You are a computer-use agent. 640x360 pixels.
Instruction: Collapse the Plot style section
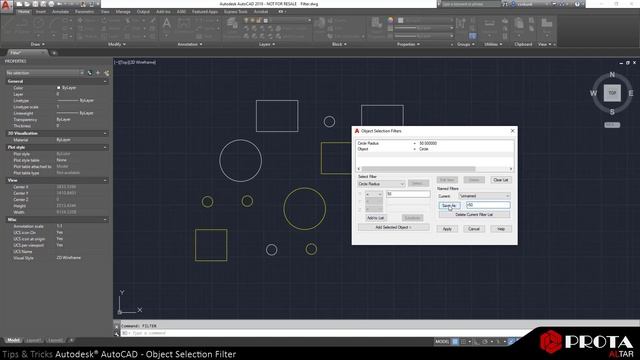pyautogui.click(x=105, y=147)
